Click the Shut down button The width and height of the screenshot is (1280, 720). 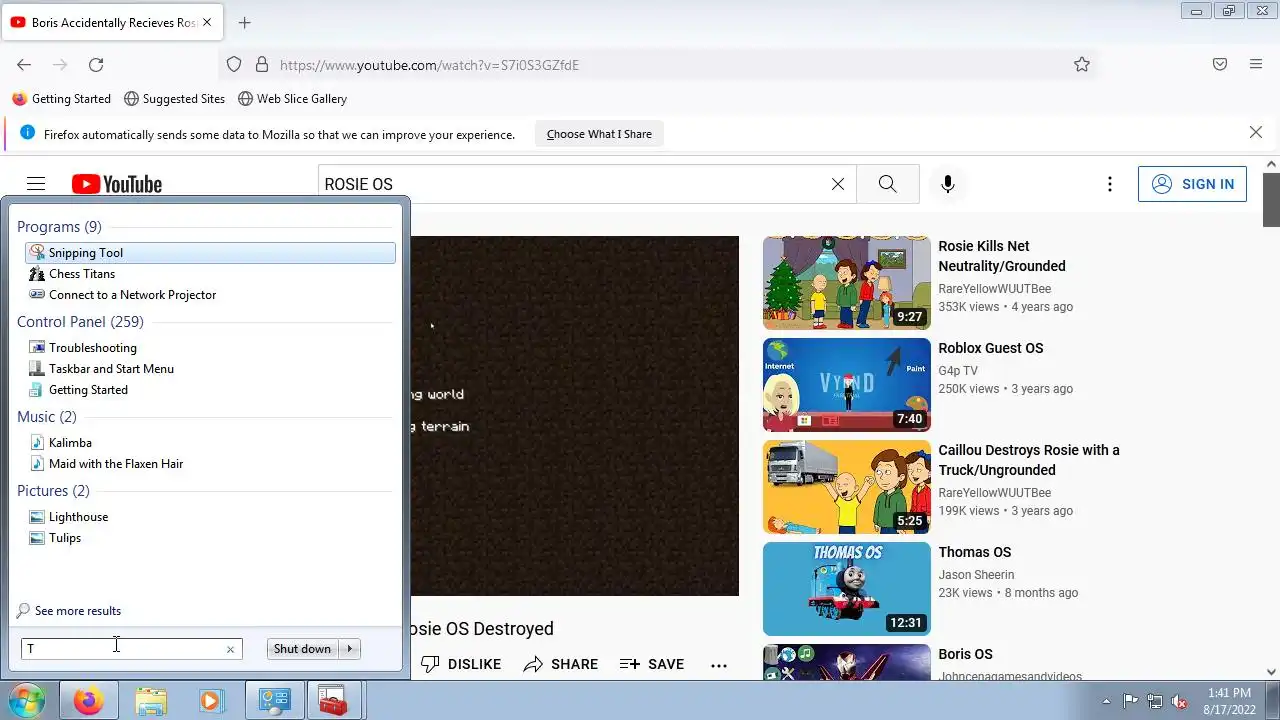pyautogui.click(x=302, y=649)
